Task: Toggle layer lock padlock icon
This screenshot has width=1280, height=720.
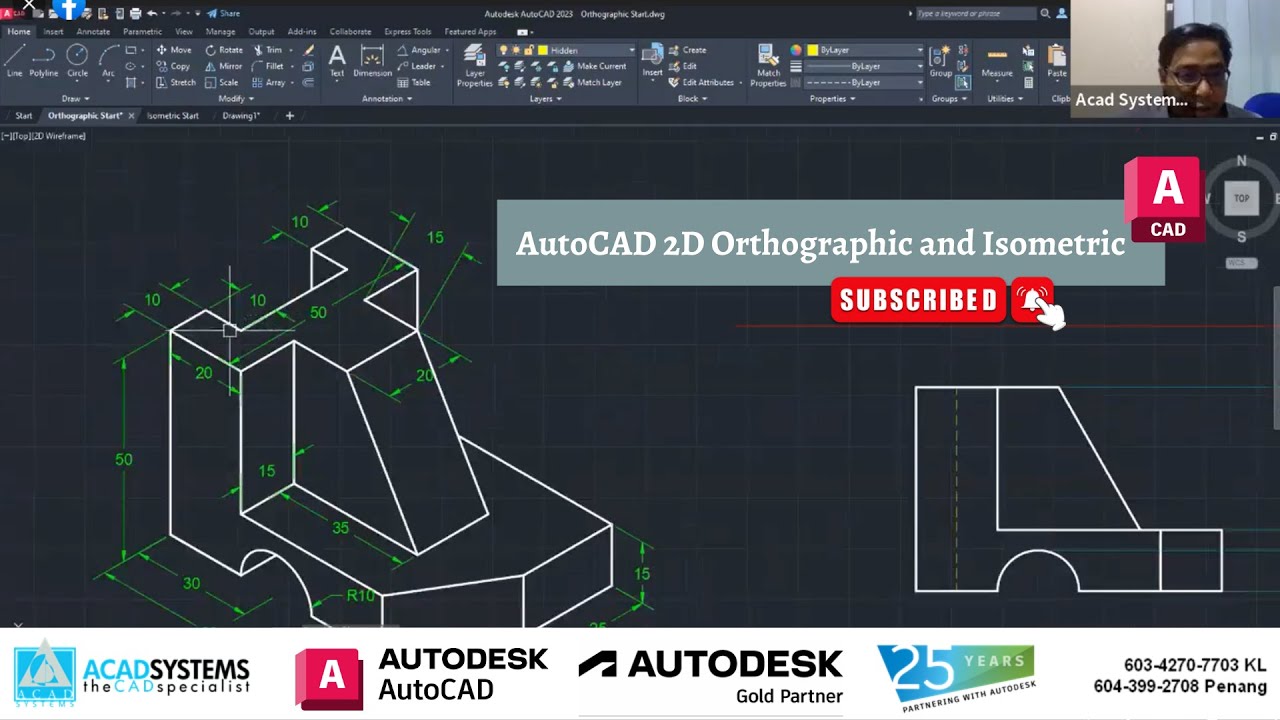Action: point(528,50)
